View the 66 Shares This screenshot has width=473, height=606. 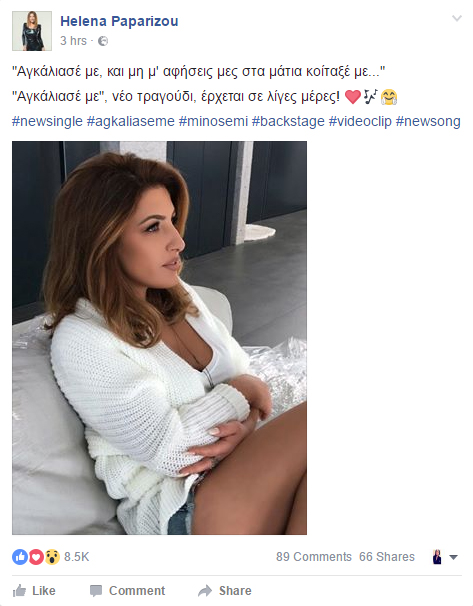tap(387, 557)
